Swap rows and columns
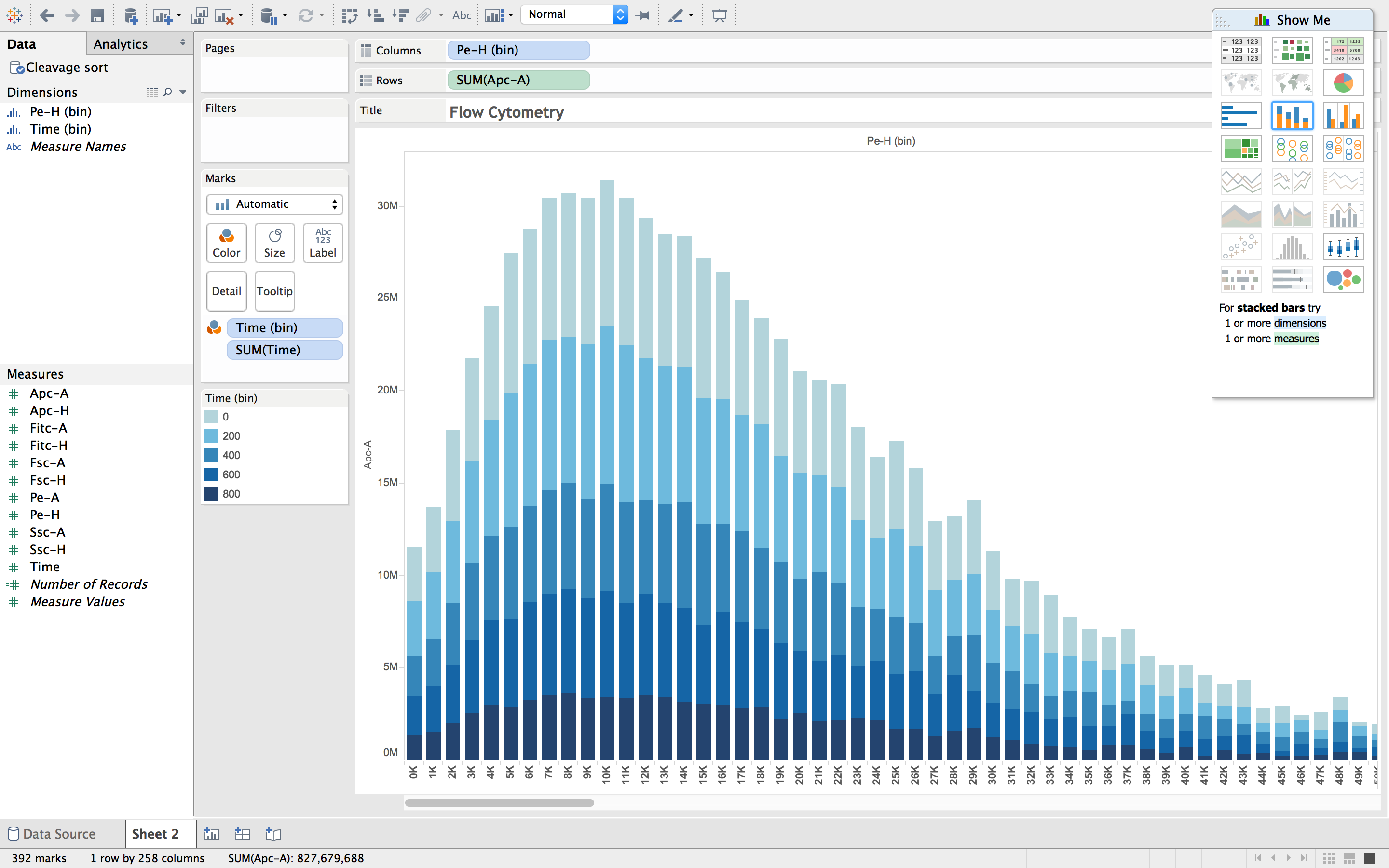 [349, 15]
